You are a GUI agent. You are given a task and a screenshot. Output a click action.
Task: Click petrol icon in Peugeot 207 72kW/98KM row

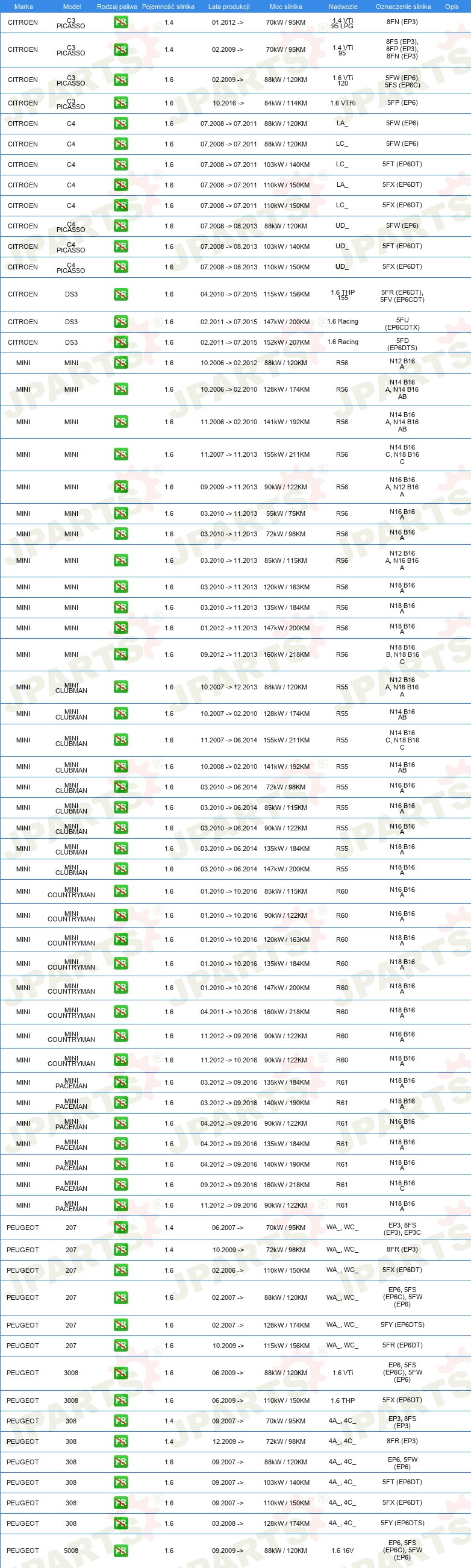point(120,1250)
